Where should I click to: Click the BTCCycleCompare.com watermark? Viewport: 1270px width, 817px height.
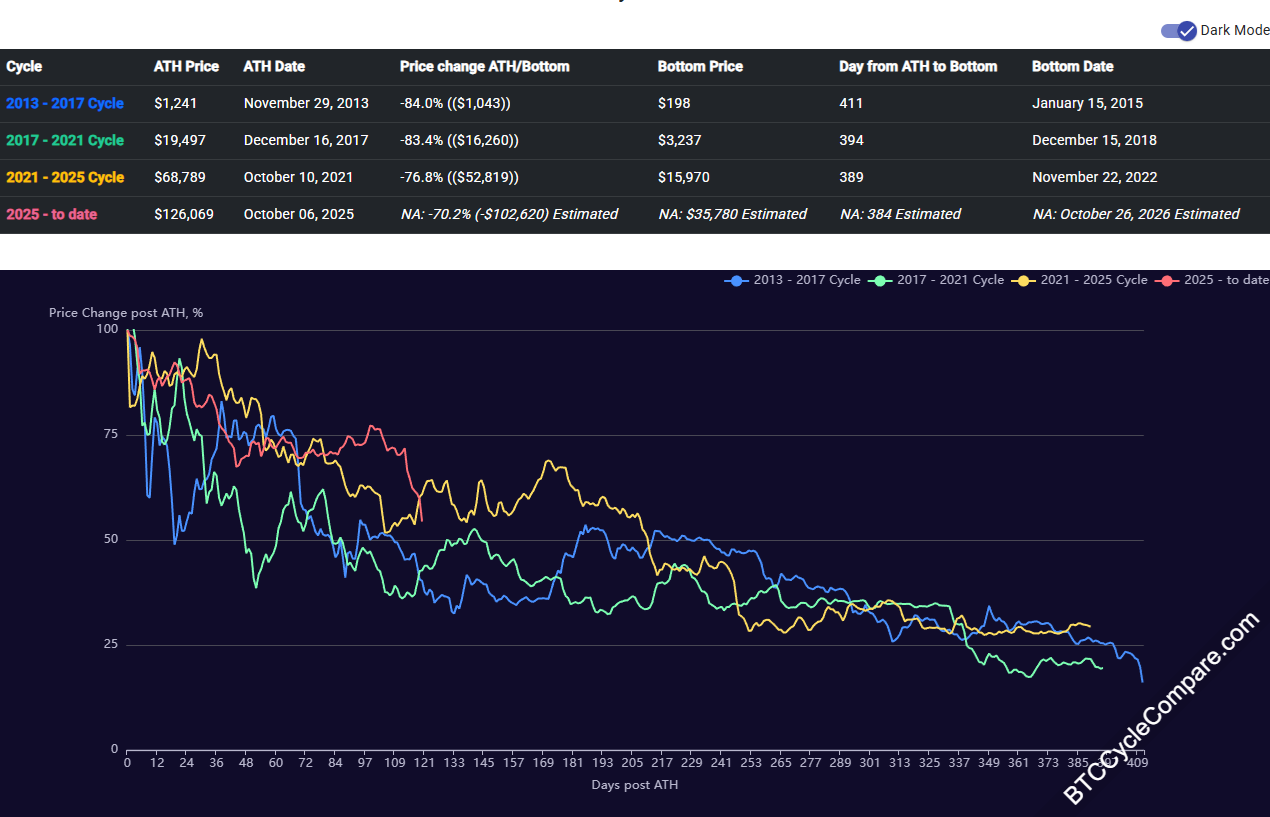tap(1160, 711)
